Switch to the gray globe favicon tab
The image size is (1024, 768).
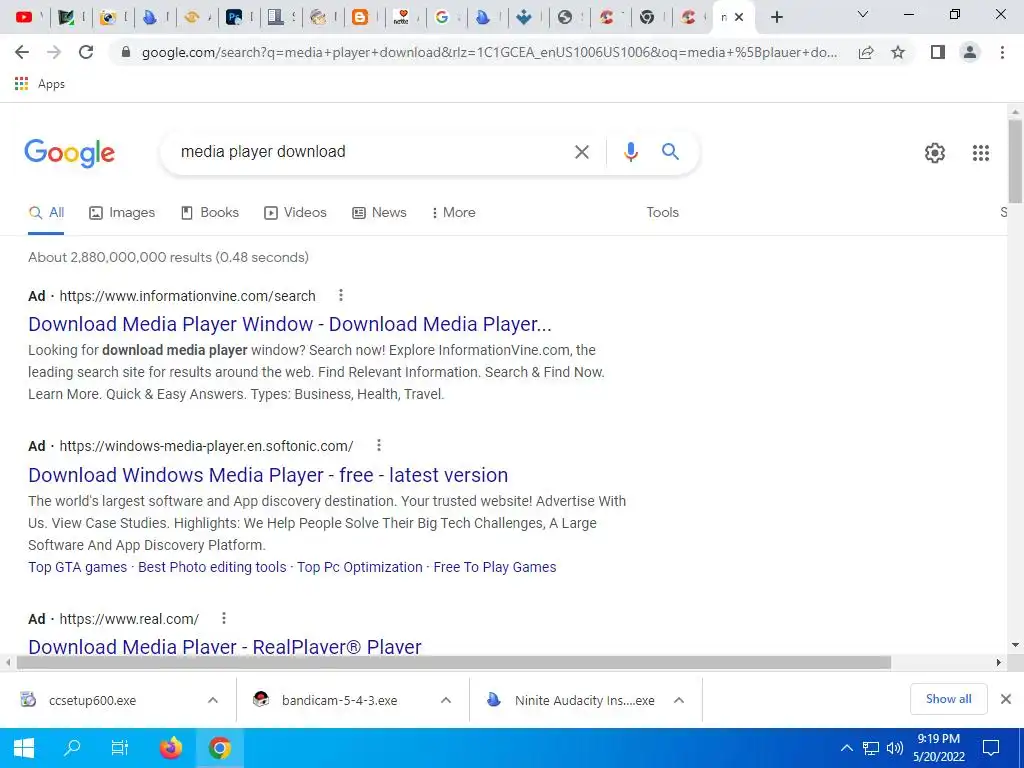[565, 17]
